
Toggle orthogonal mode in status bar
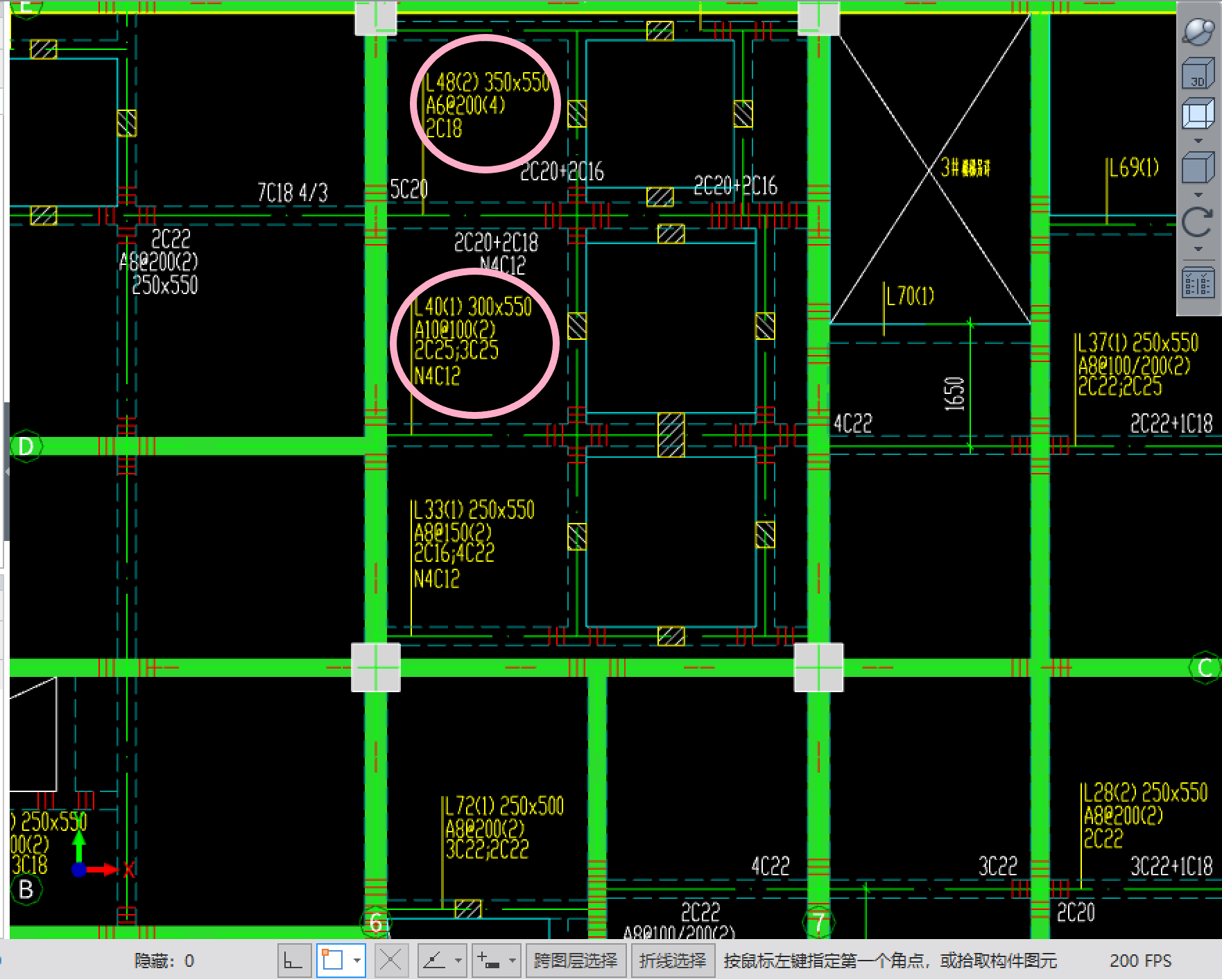pyautogui.click(x=294, y=961)
